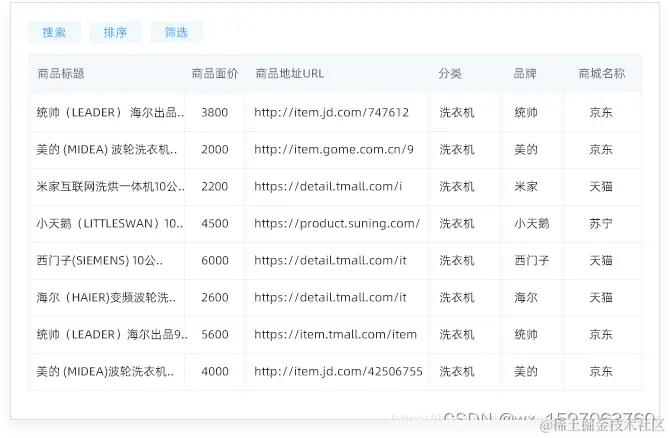Image resolution: width=670 pixels, height=438 pixels.
Task: Select the 洗衣机 category in the 米家 row
Action: click(x=457, y=186)
